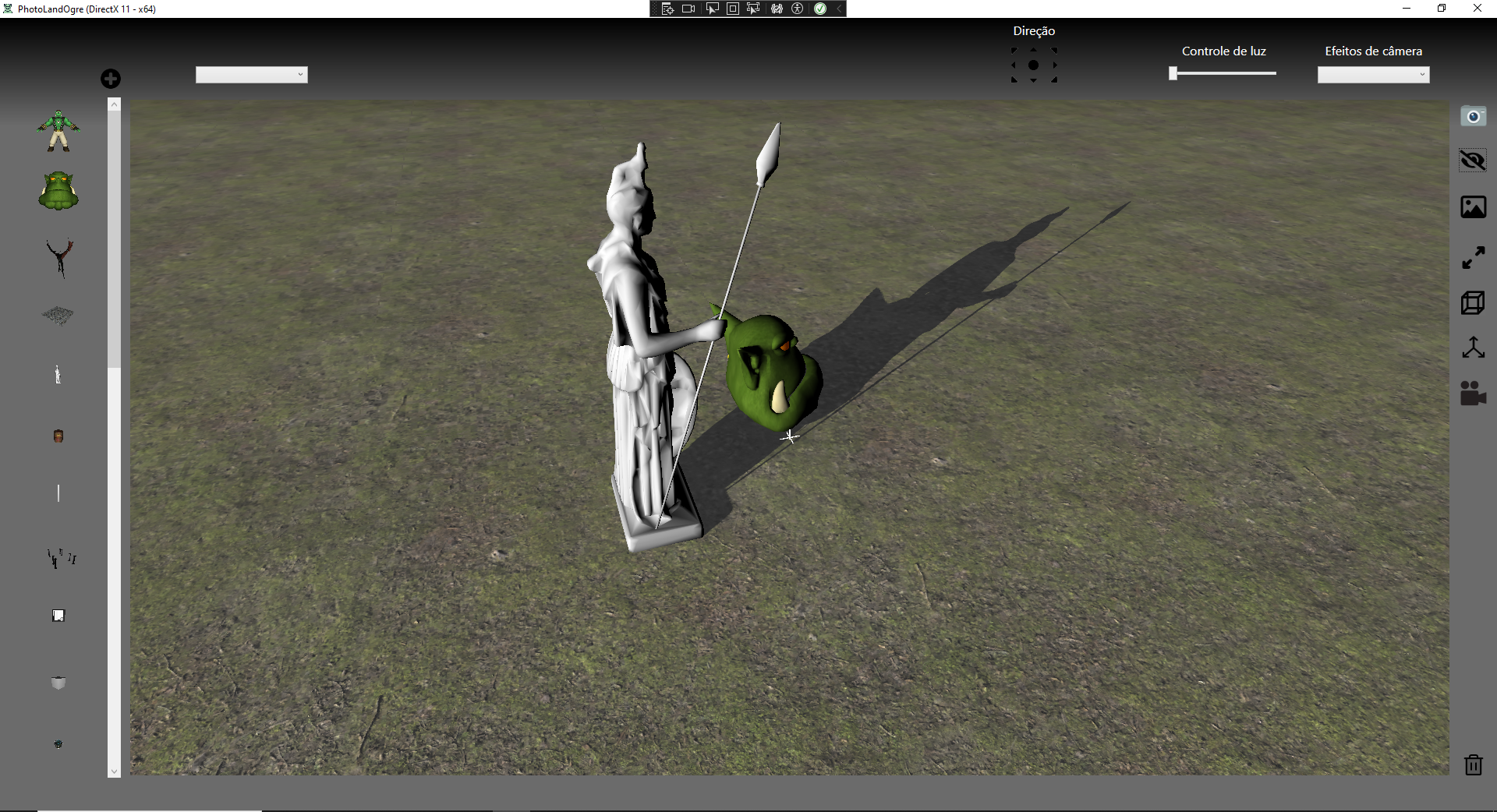The height and width of the screenshot is (812, 1497).
Task: Toggle the hot reload braces icon
Action: [x=777, y=9]
